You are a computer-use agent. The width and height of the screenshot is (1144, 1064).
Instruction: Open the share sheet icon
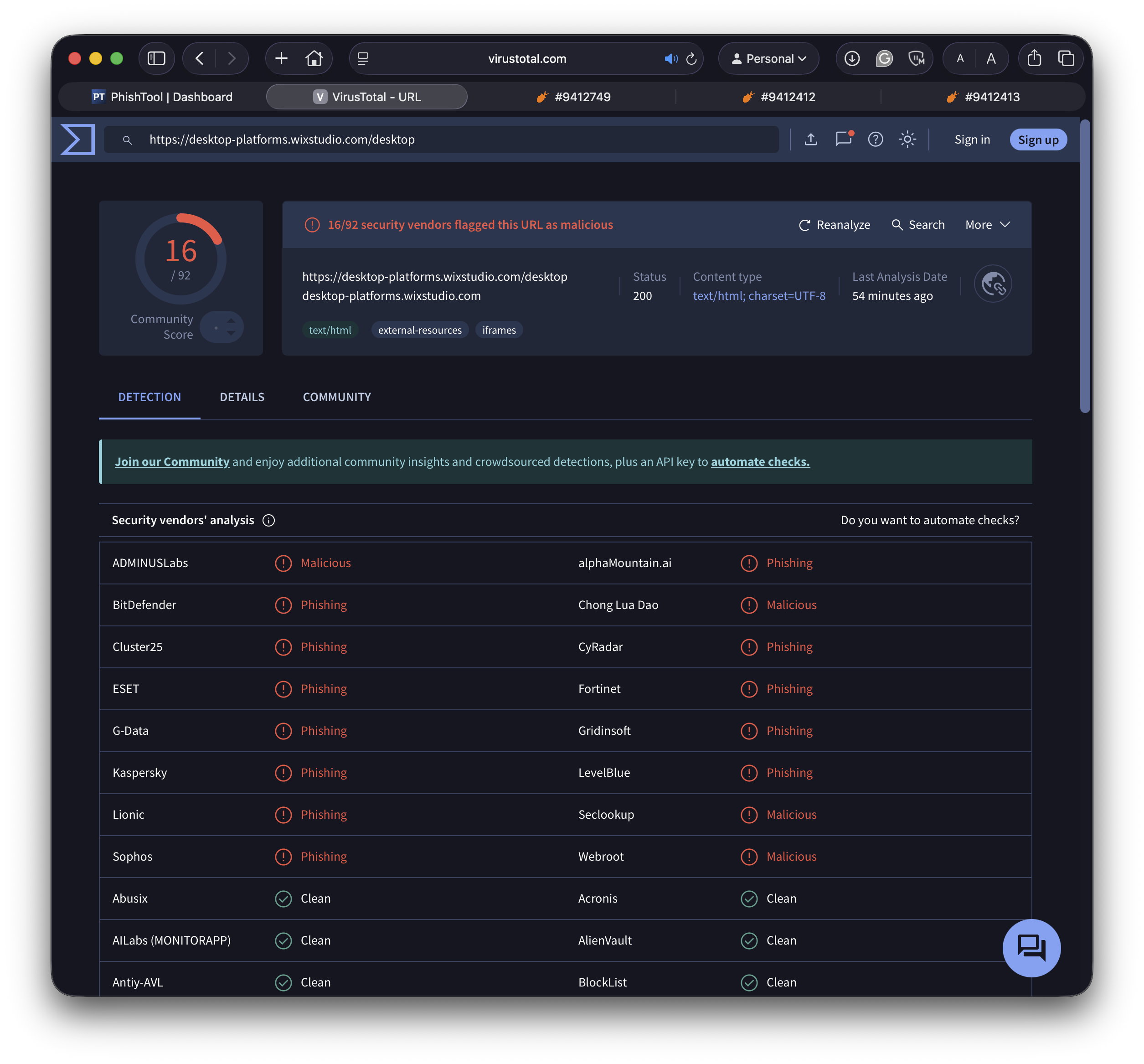pos(1034,59)
